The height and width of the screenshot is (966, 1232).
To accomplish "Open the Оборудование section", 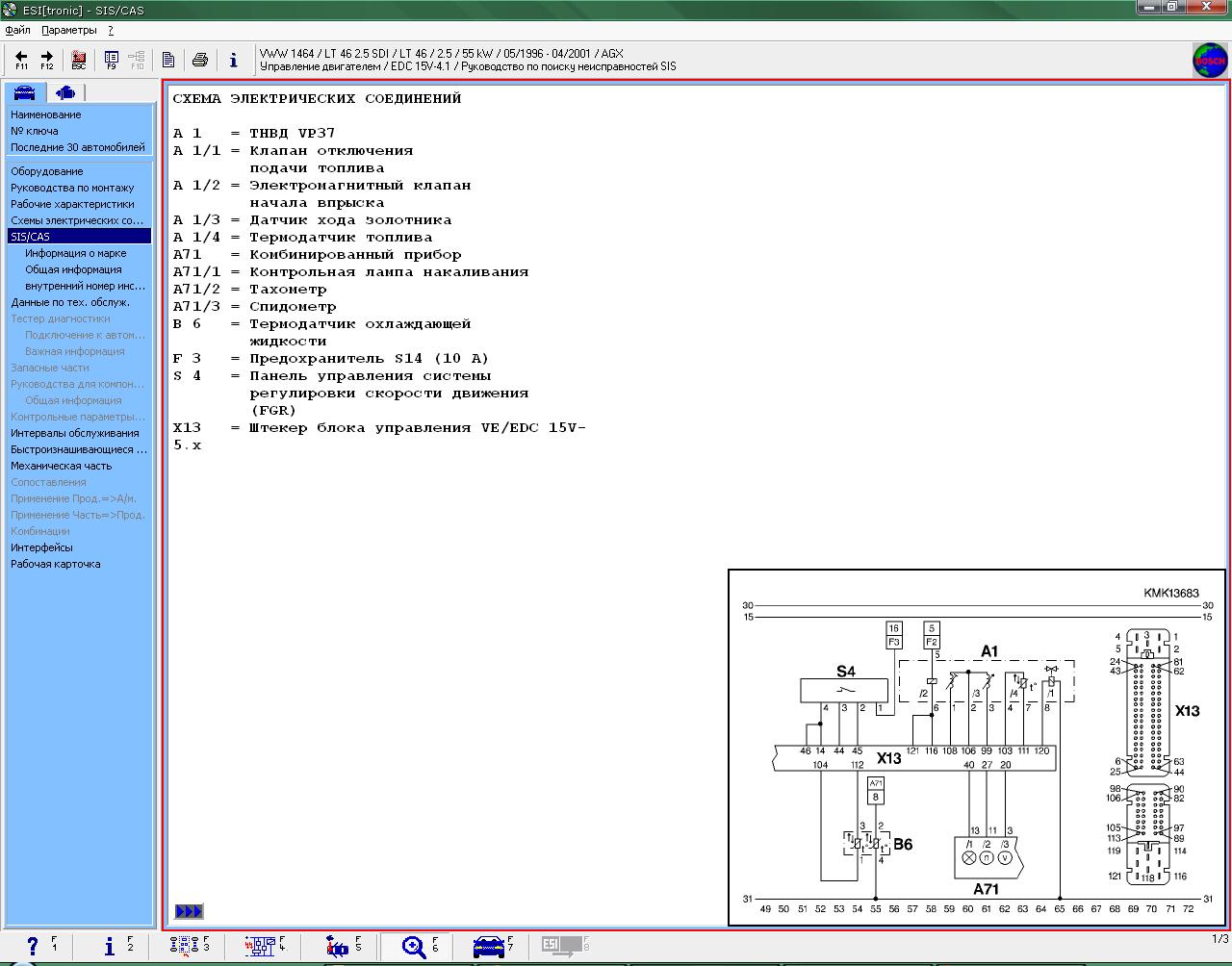I will [x=47, y=171].
